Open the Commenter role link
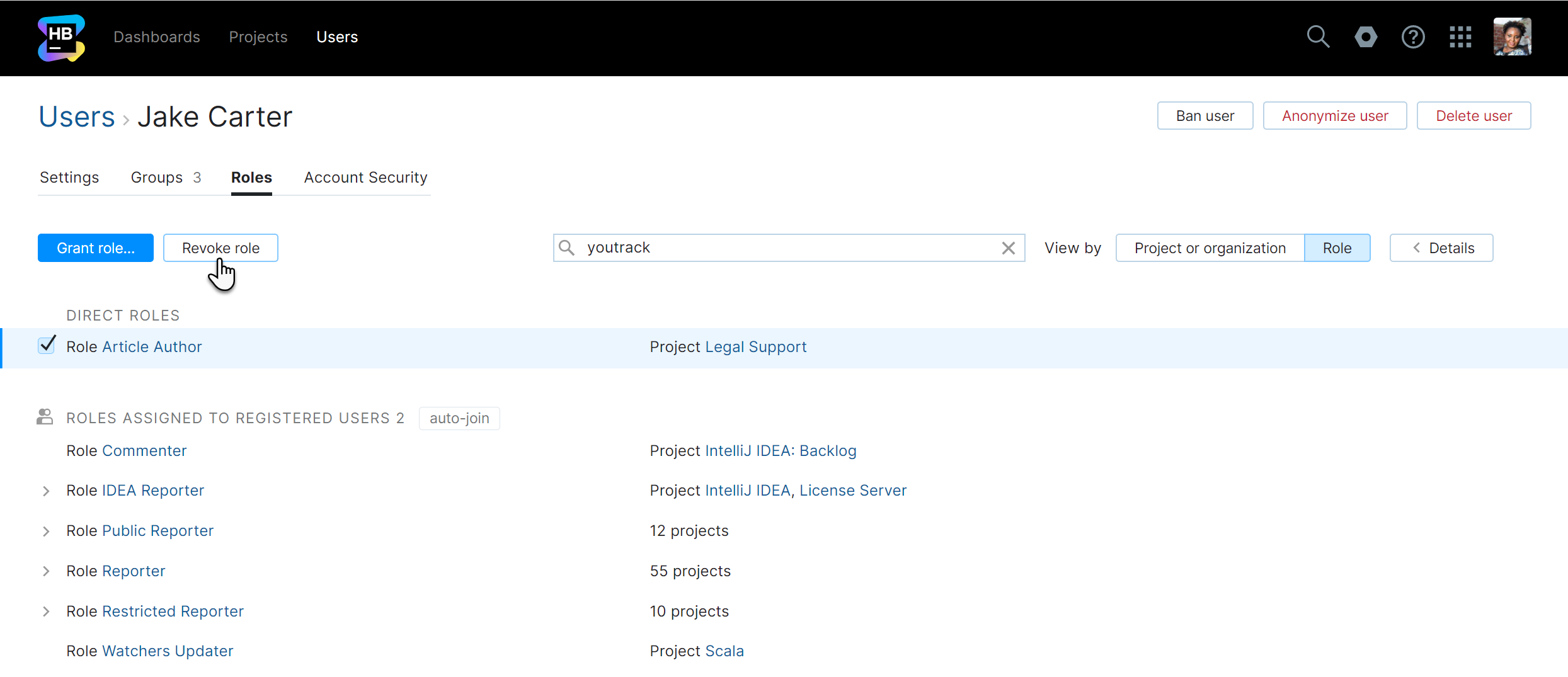Viewport: 1568px width, 677px height. coord(144,451)
